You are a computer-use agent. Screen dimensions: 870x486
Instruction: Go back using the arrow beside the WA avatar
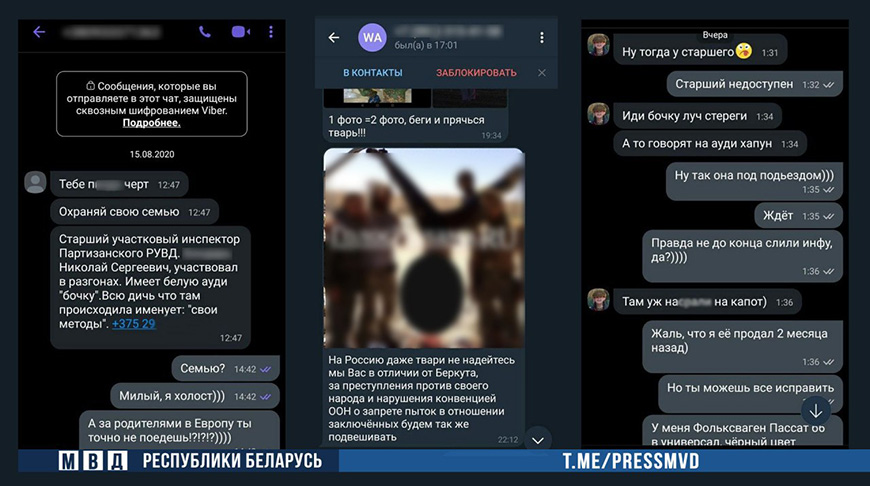(x=334, y=38)
